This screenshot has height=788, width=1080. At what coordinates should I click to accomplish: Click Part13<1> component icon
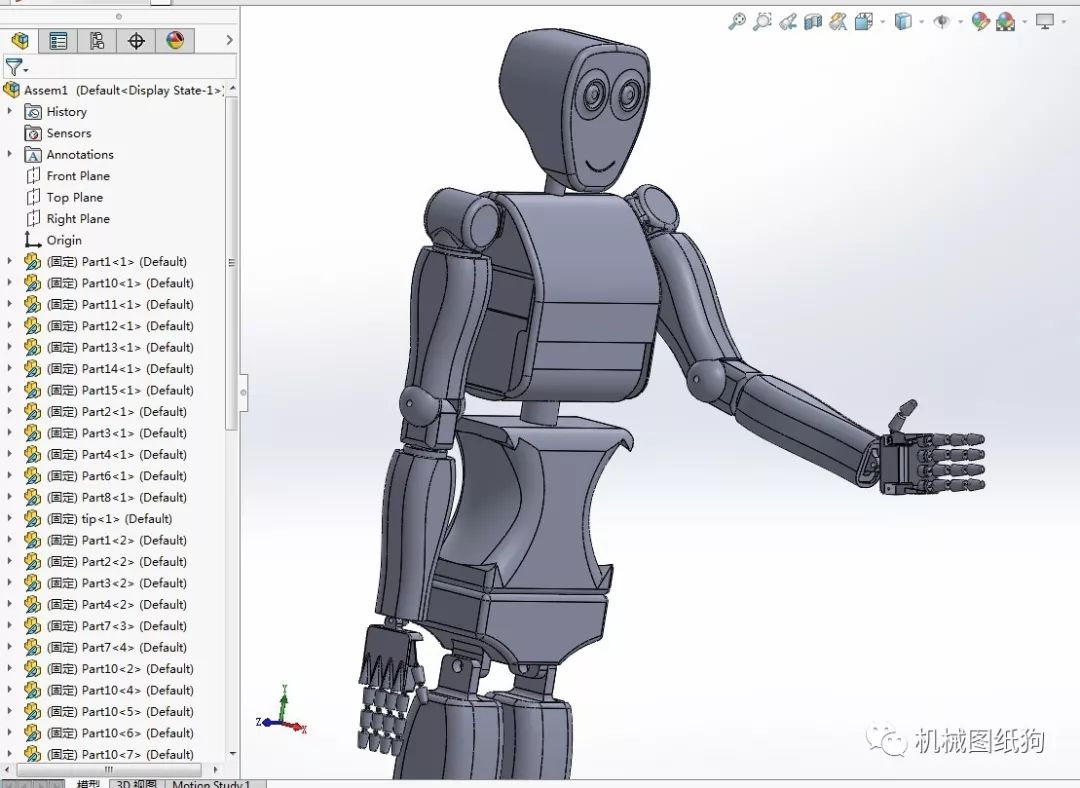32,346
